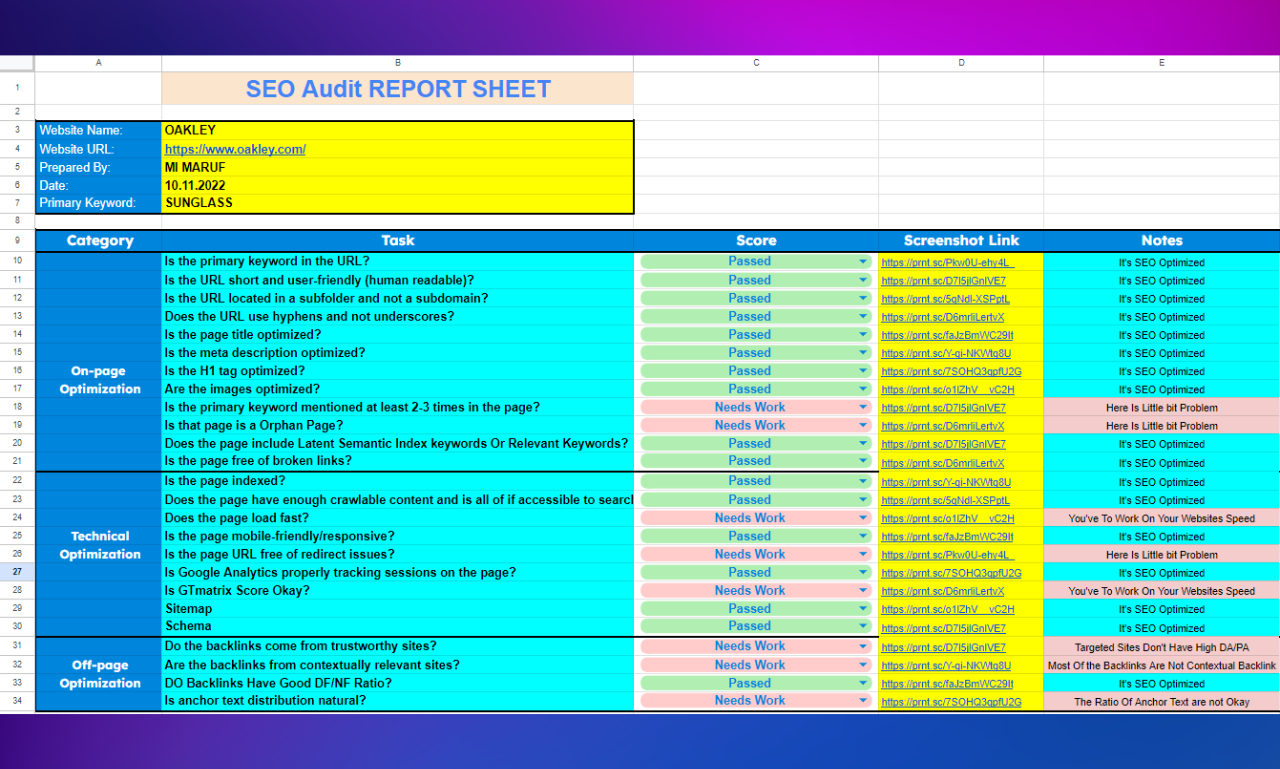Expand the Score dropdown for anchor text distribution row
Image resolution: width=1280 pixels, height=769 pixels.
click(x=864, y=700)
